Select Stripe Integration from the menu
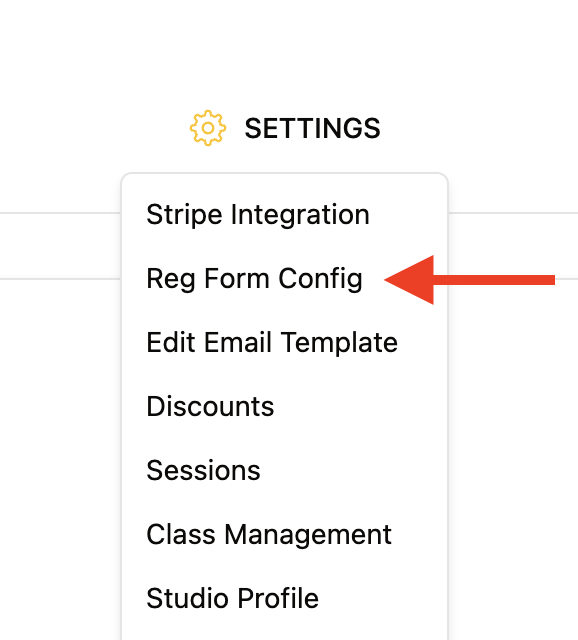578x640 pixels. 258,215
